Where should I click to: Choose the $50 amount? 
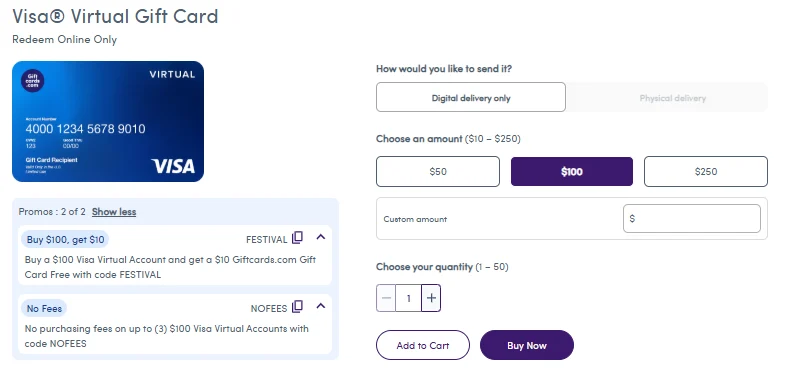[x=438, y=172]
